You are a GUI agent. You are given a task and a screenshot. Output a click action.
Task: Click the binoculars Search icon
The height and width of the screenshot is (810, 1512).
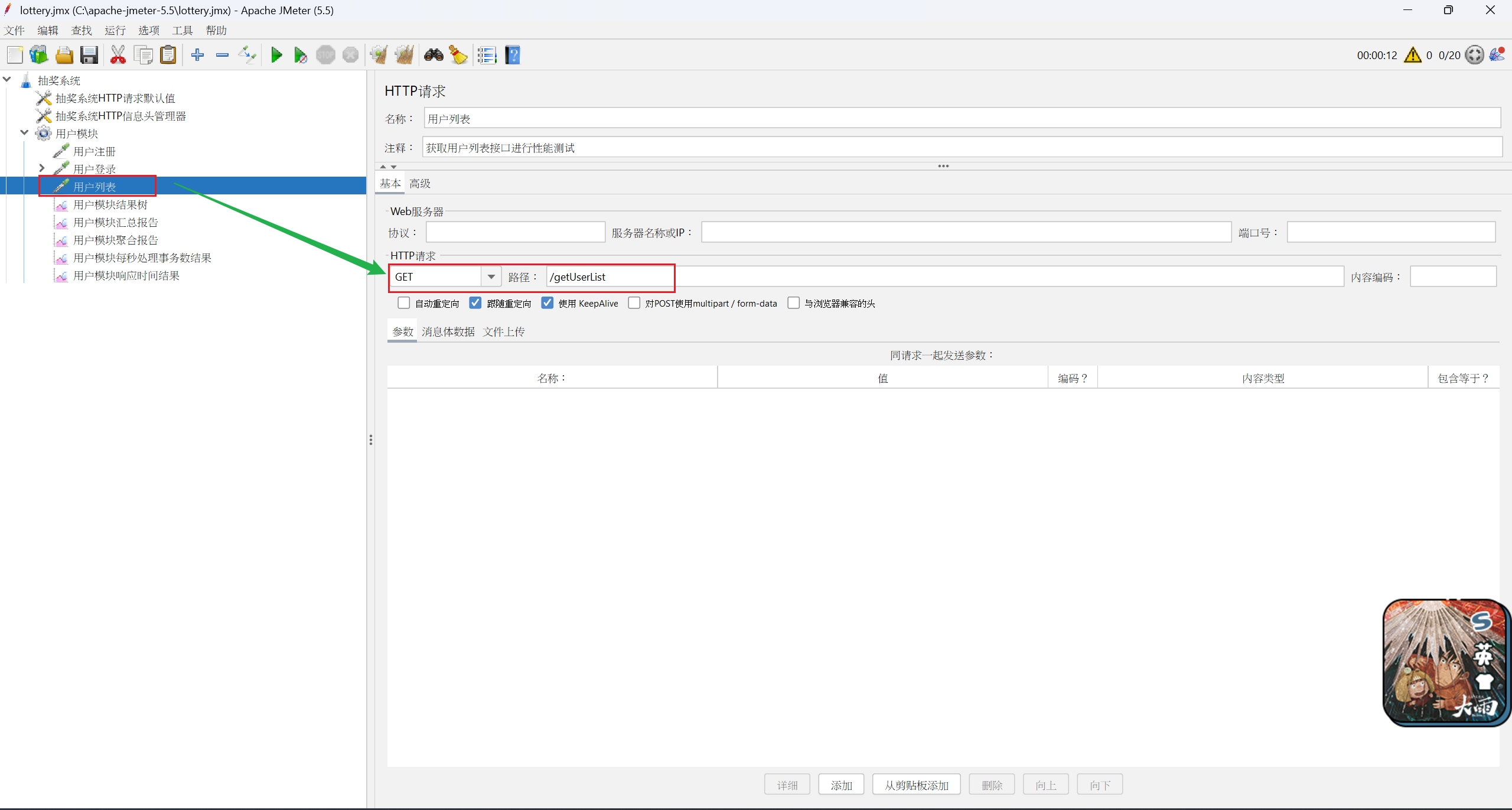434,55
